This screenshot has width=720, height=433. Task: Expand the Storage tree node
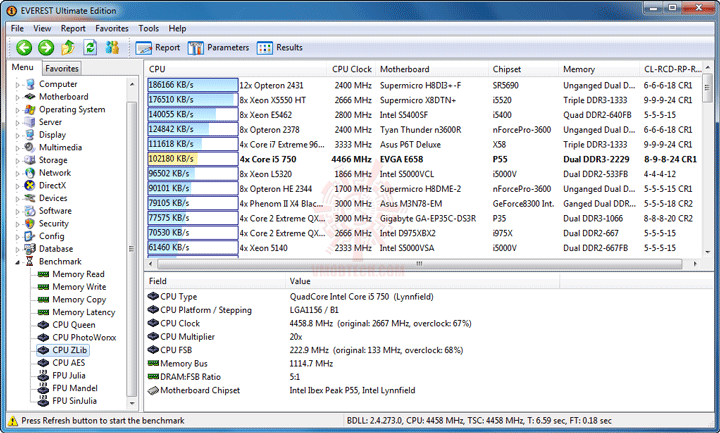pyautogui.click(x=17, y=161)
